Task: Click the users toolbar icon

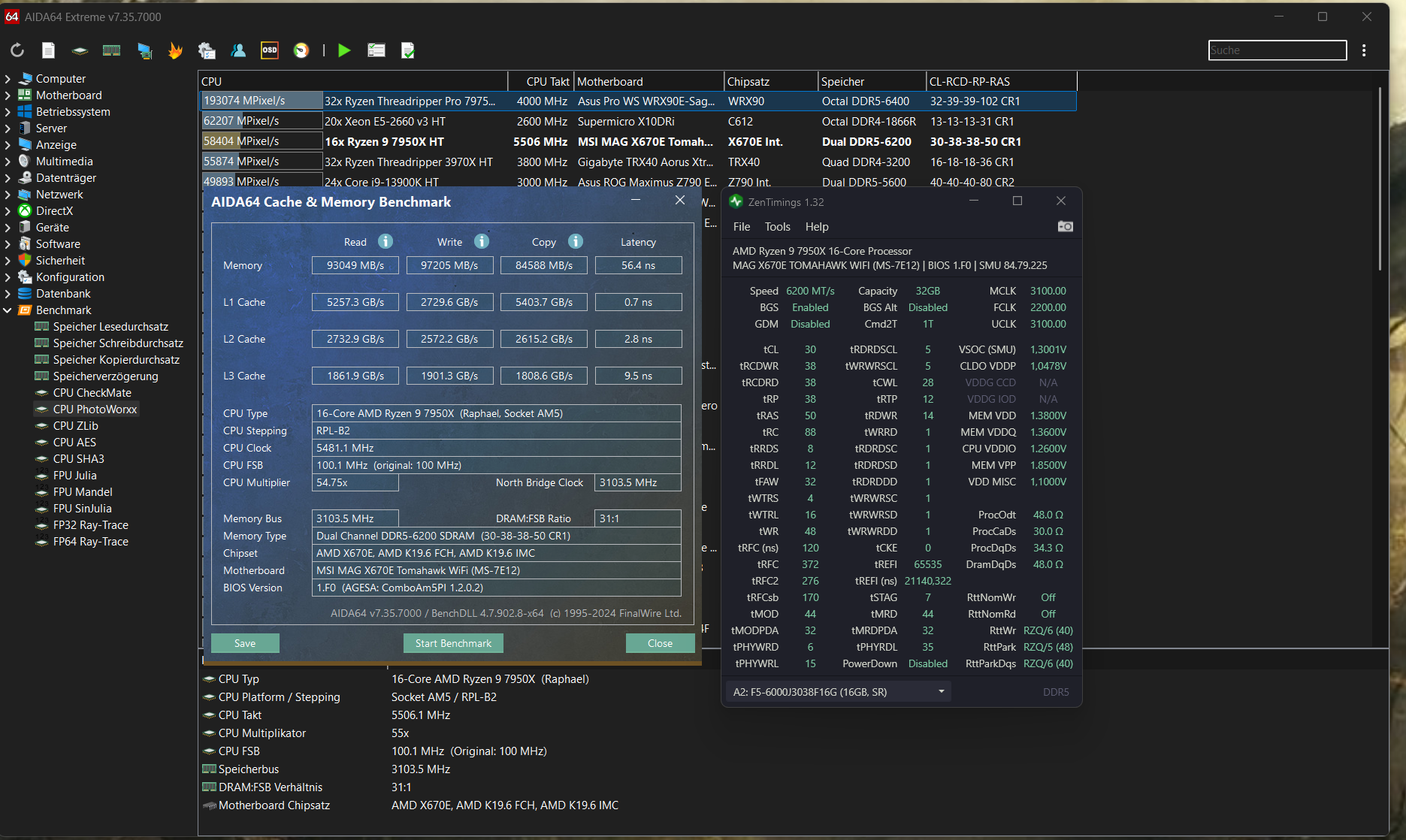Action: [x=238, y=50]
